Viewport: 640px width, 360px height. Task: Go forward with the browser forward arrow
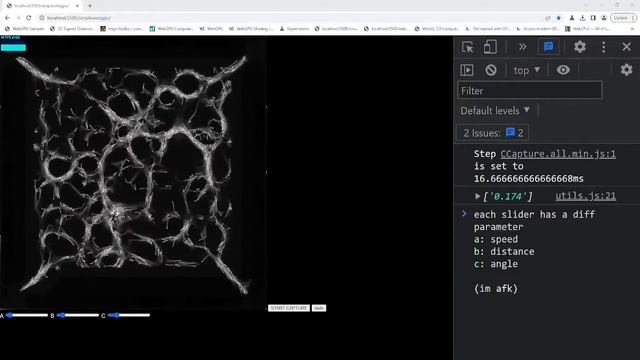(18, 18)
